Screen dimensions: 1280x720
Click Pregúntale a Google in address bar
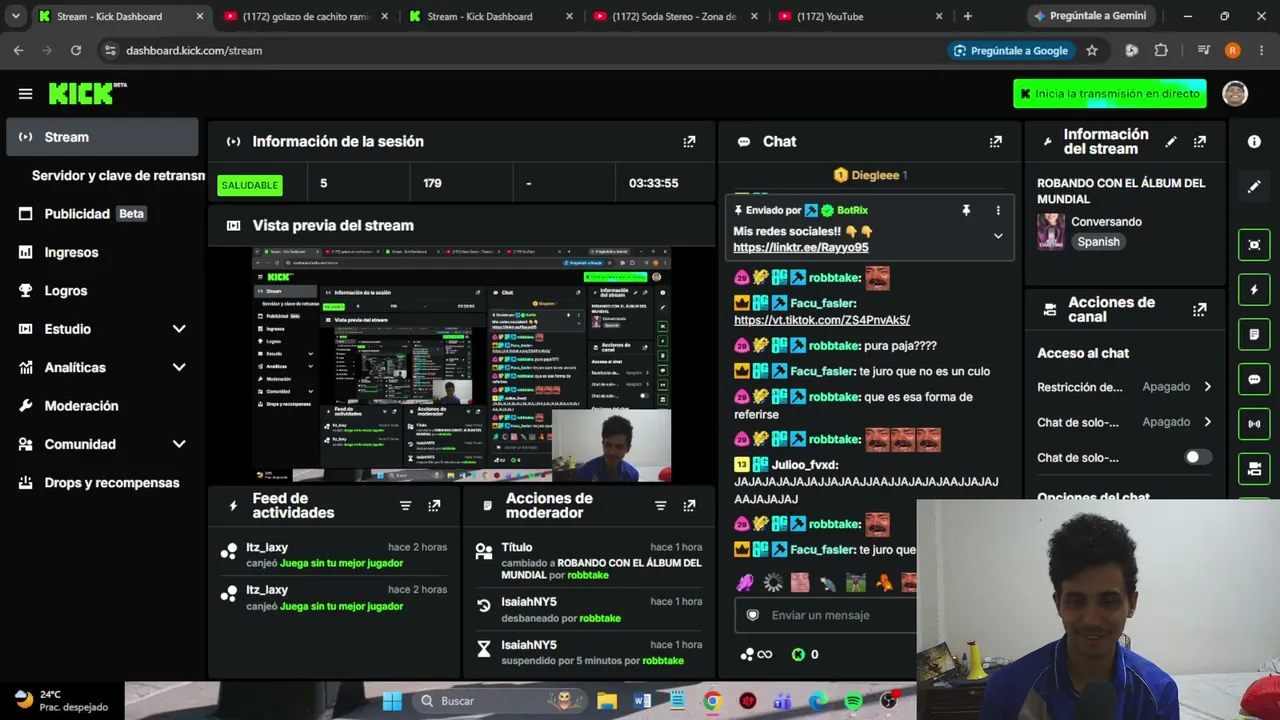pyautogui.click(x=1011, y=50)
